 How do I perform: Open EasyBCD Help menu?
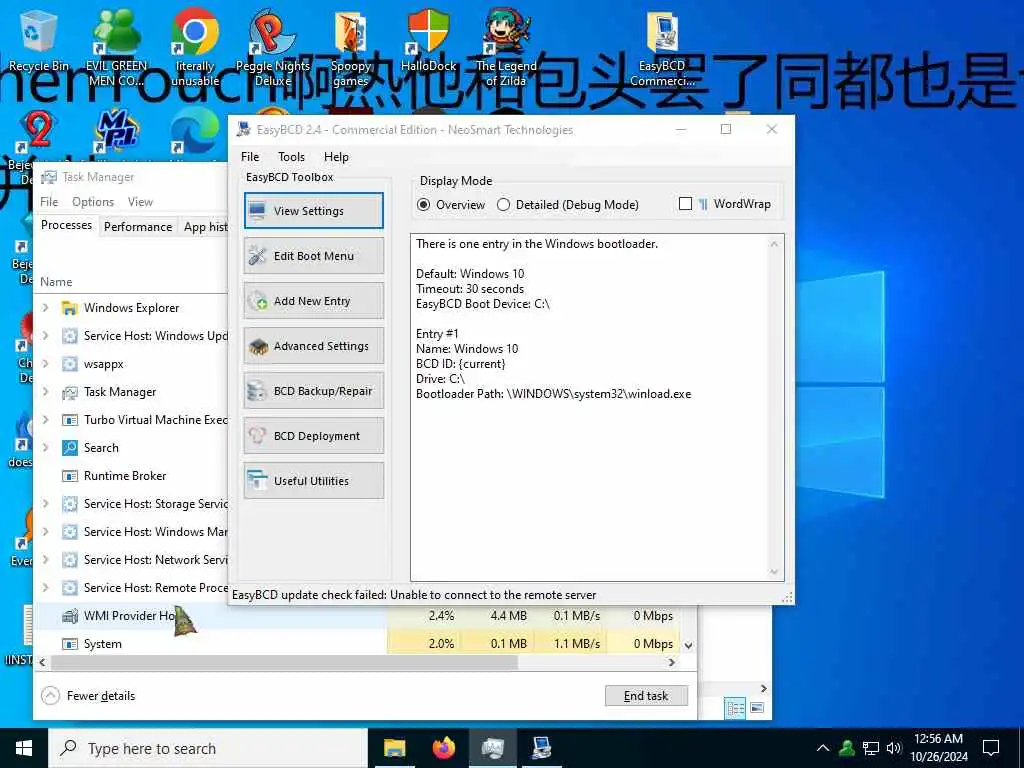pos(336,157)
